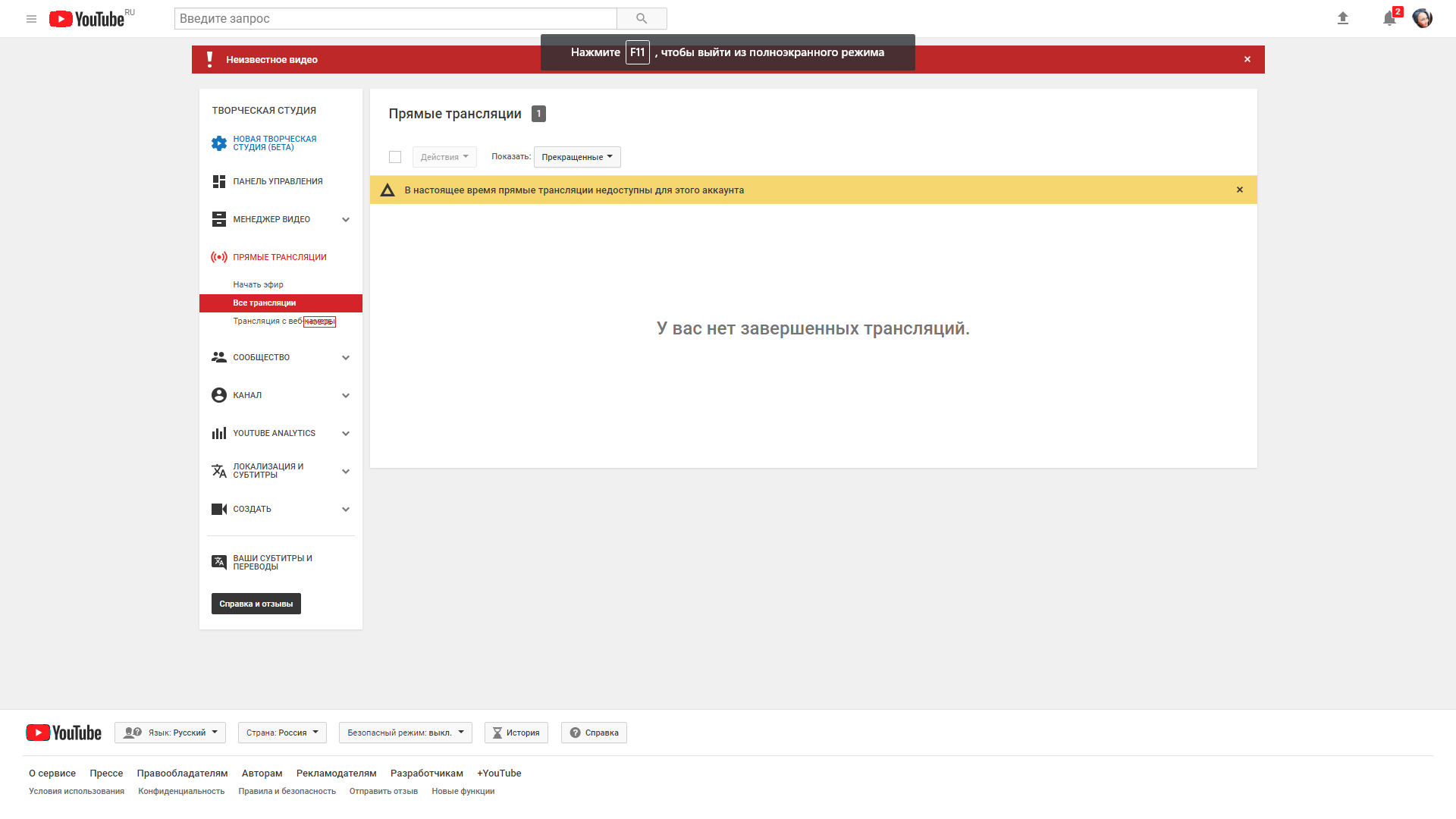Open the Прекращенные filter dropdown
Viewport: 1456px width, 819px height.
pos(577,157)
